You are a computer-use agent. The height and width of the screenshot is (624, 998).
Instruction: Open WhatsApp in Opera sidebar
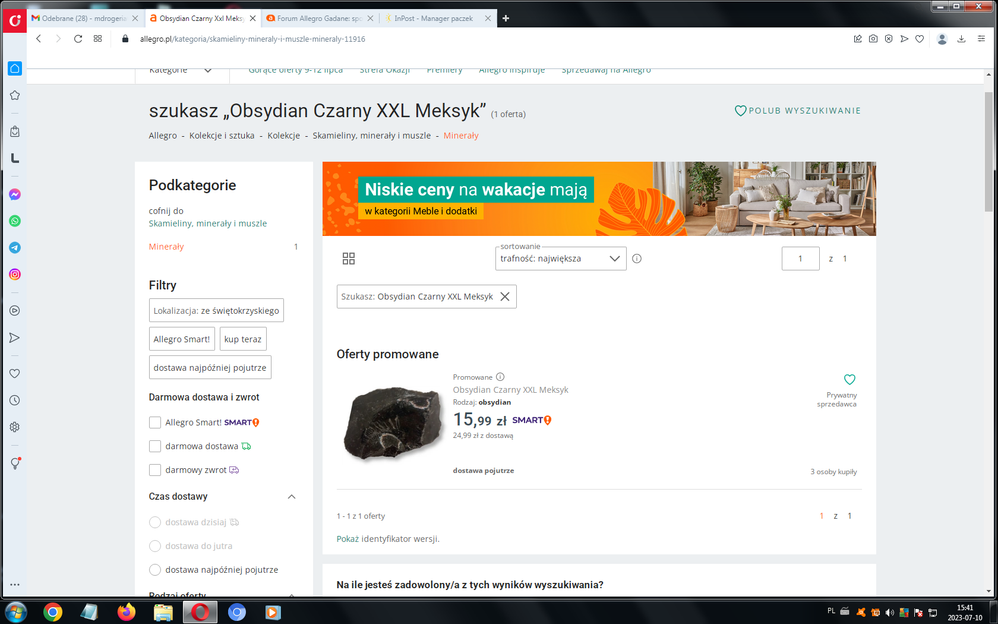[15, 221]
